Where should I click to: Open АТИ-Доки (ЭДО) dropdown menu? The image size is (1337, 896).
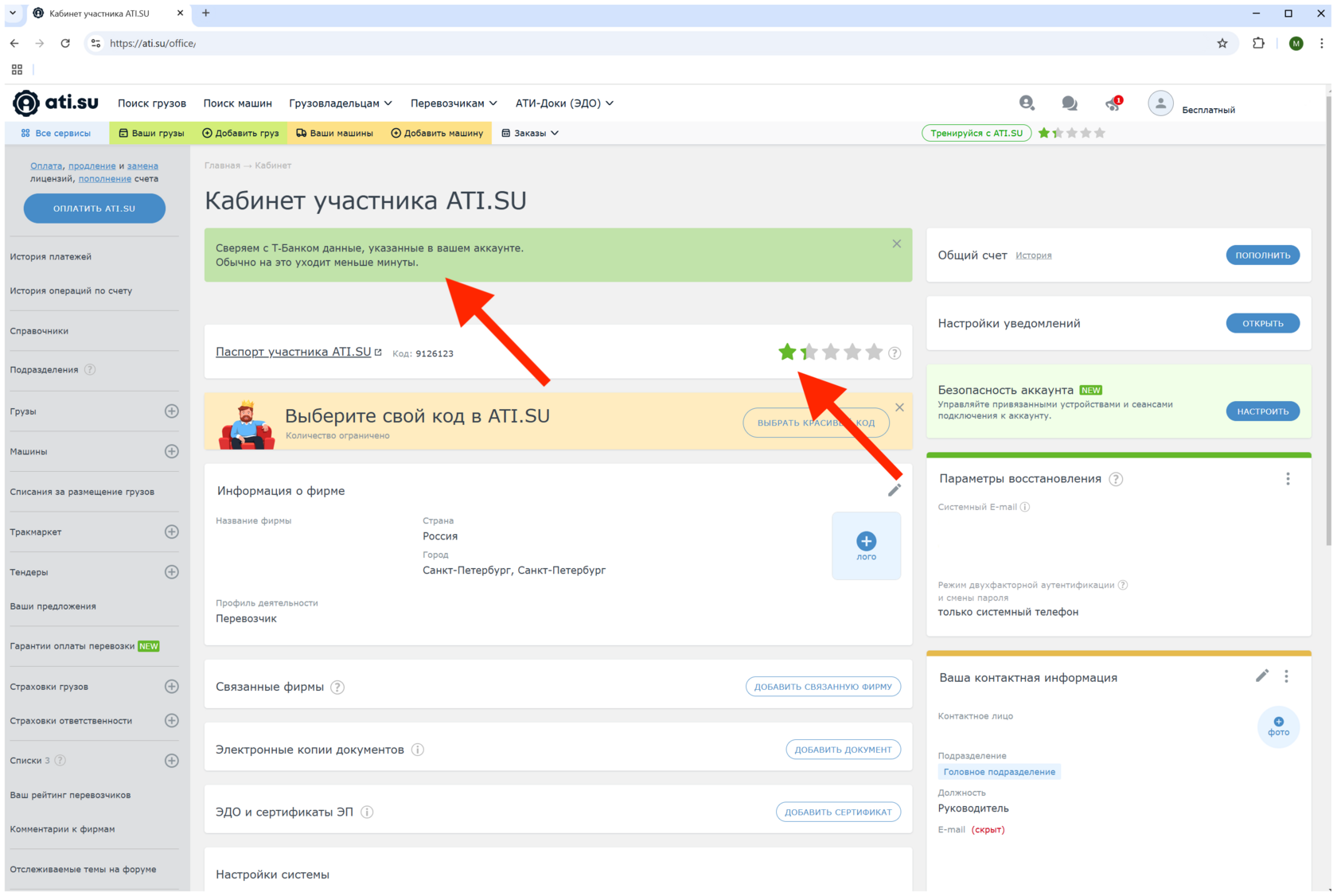click(563, 103)
